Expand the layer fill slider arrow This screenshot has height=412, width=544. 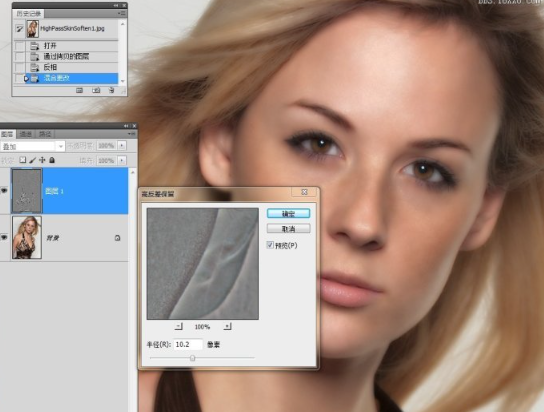(122, 161)
